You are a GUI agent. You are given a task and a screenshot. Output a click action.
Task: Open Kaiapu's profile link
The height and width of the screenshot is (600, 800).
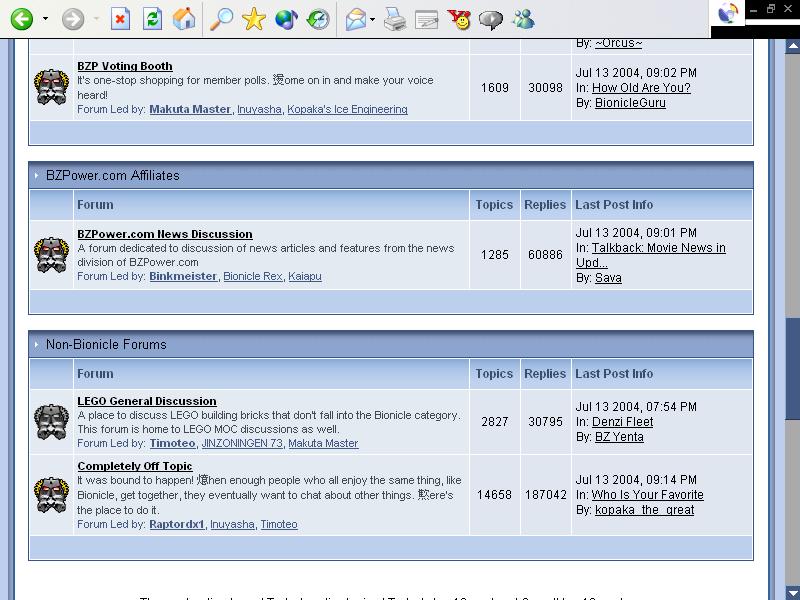pos(305,277)
